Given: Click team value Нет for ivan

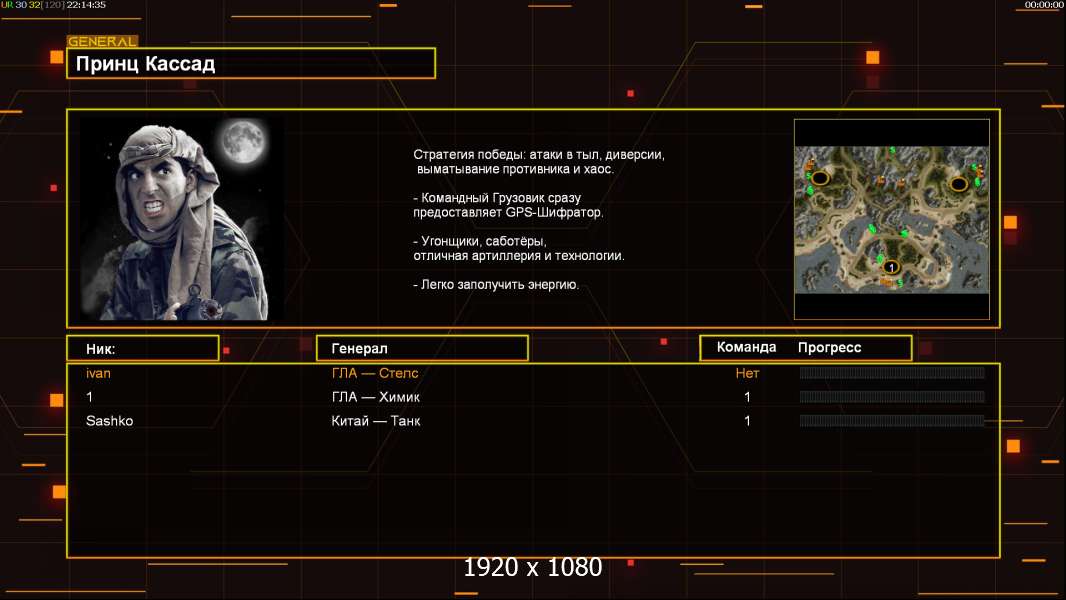Looking at the screenshot, I should tap(747, 373).
